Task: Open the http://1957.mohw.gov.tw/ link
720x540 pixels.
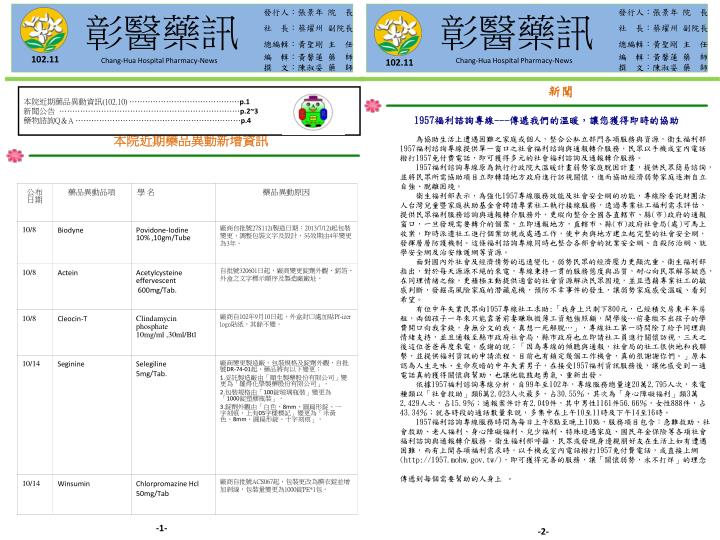Action: click(451, 460)
